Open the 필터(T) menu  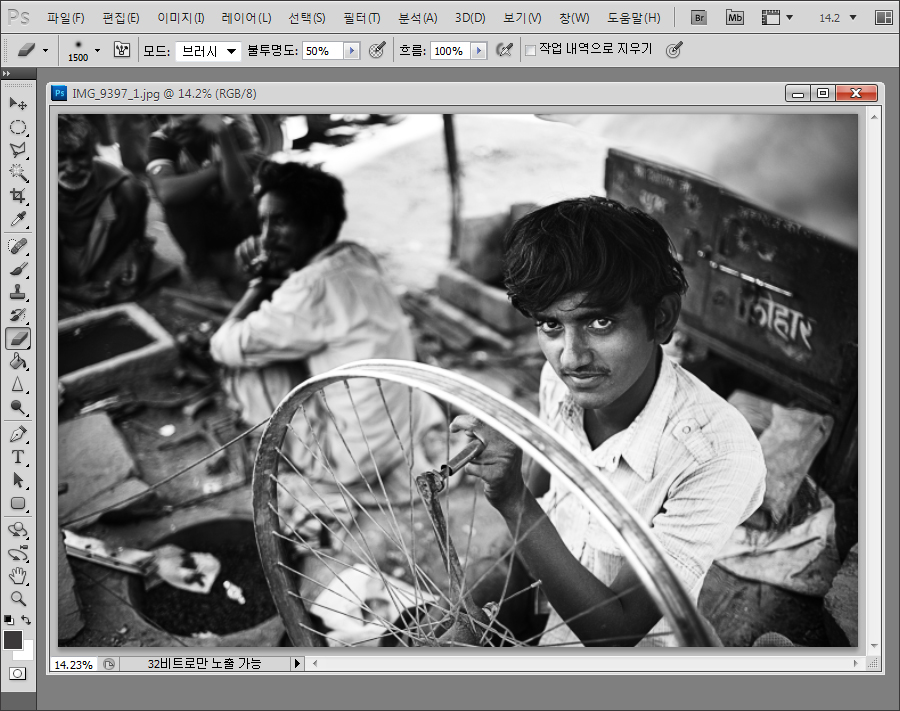(x=362, y=18)
